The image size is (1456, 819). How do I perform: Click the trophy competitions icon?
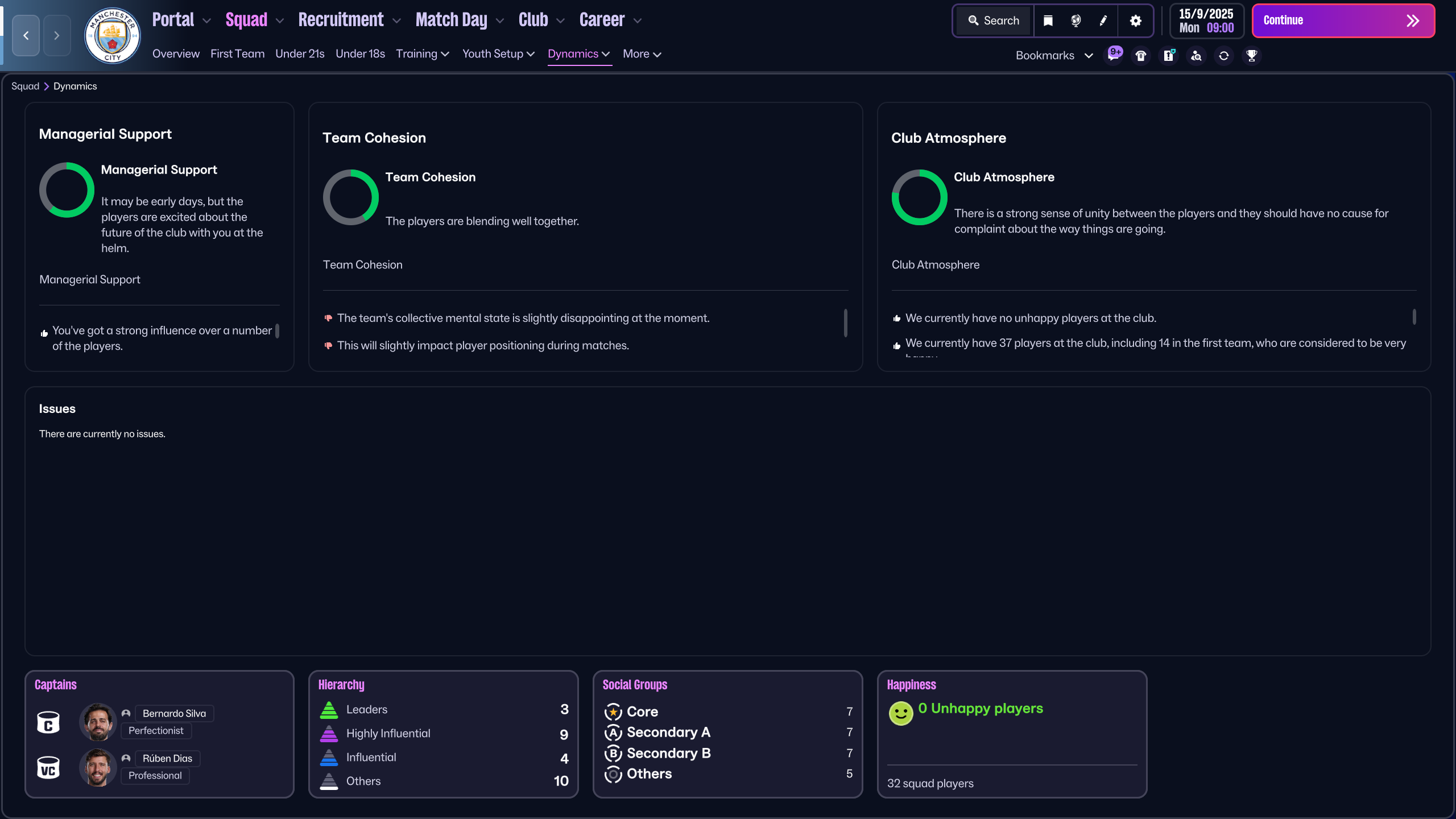(x=1251, y=55)
